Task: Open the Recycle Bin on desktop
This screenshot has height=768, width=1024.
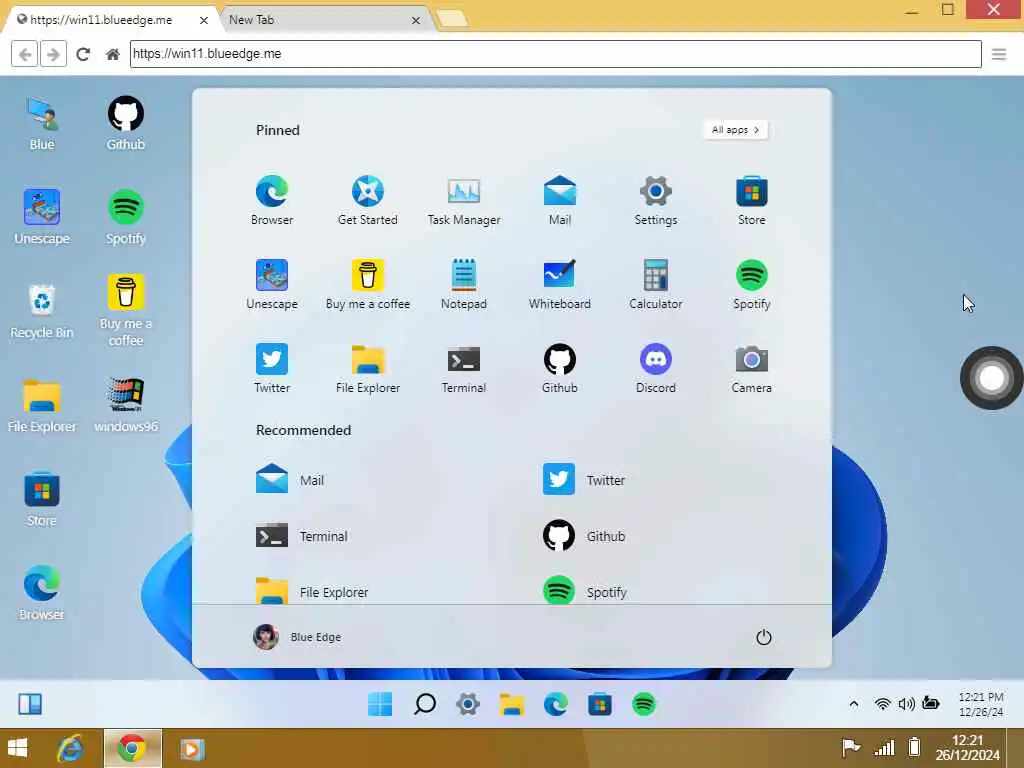Action: tap(42, 311)
